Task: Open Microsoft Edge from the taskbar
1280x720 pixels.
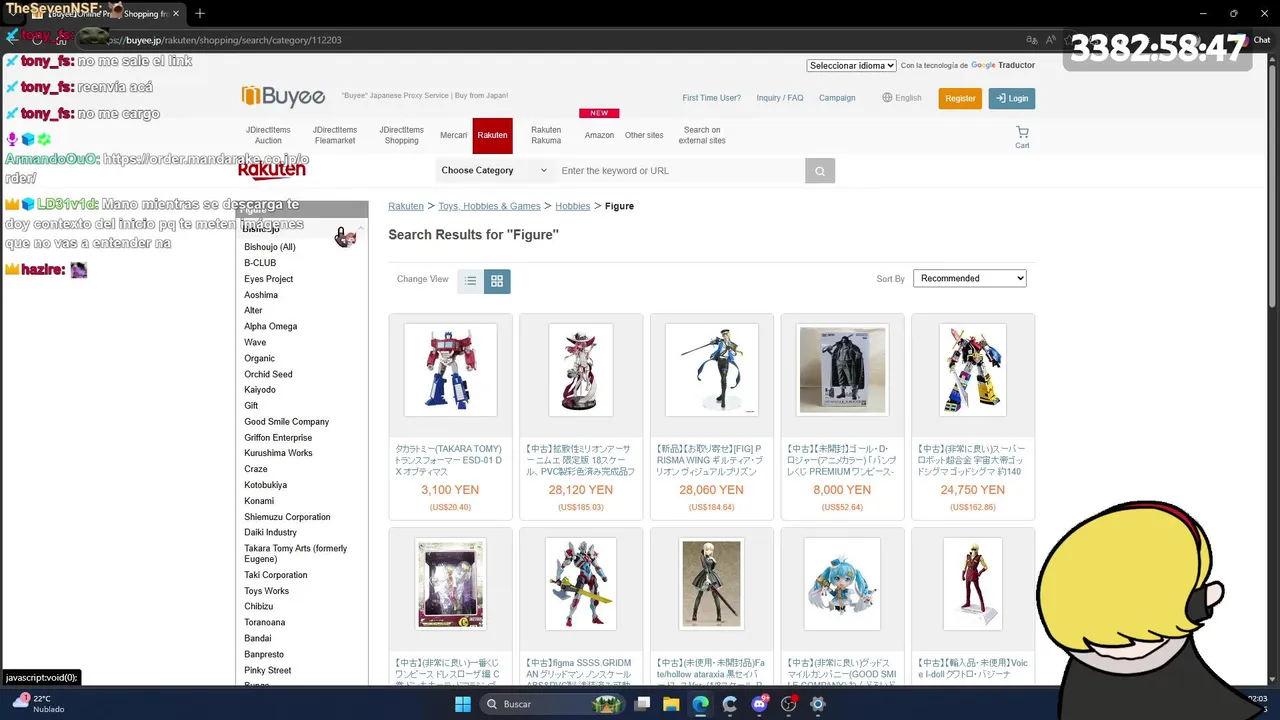Action: pos(700,704)
